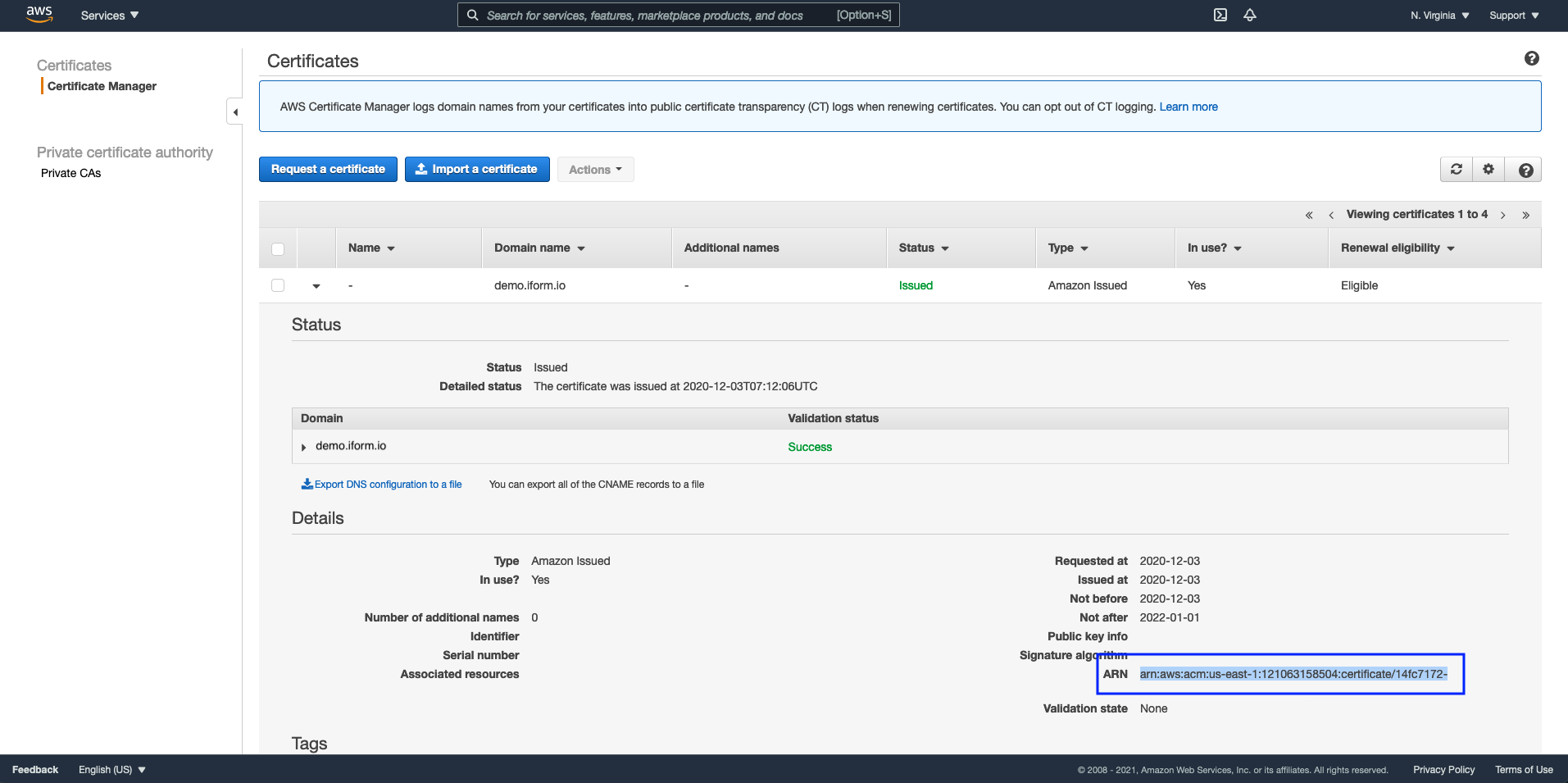Sort by Renewal eligibility column
Screen dimensions: 1568x783
point(1398,248)
